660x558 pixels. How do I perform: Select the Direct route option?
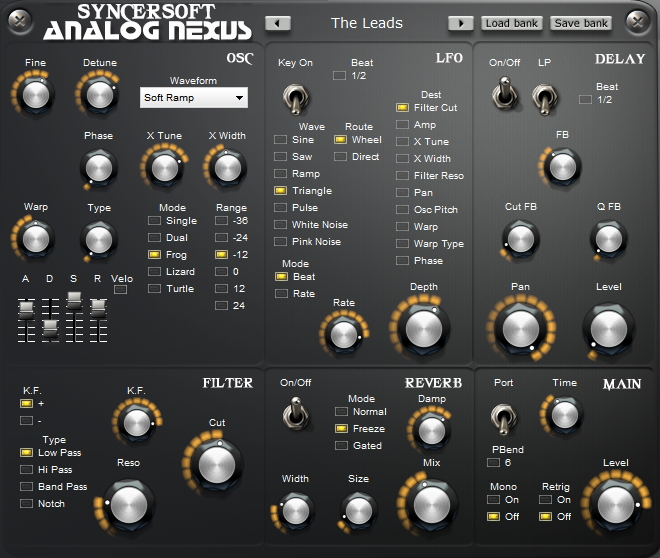click(340, 157)
